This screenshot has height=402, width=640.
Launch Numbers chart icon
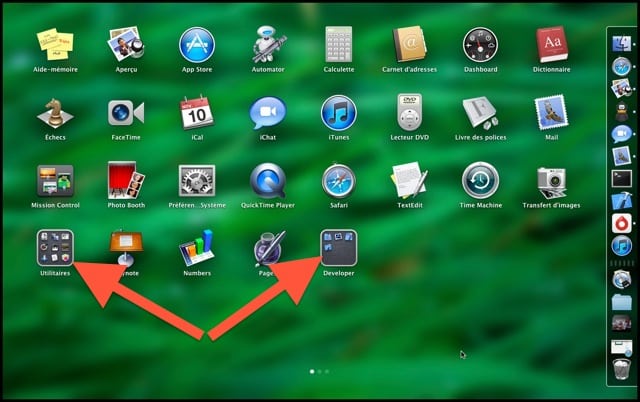(197, 248)
